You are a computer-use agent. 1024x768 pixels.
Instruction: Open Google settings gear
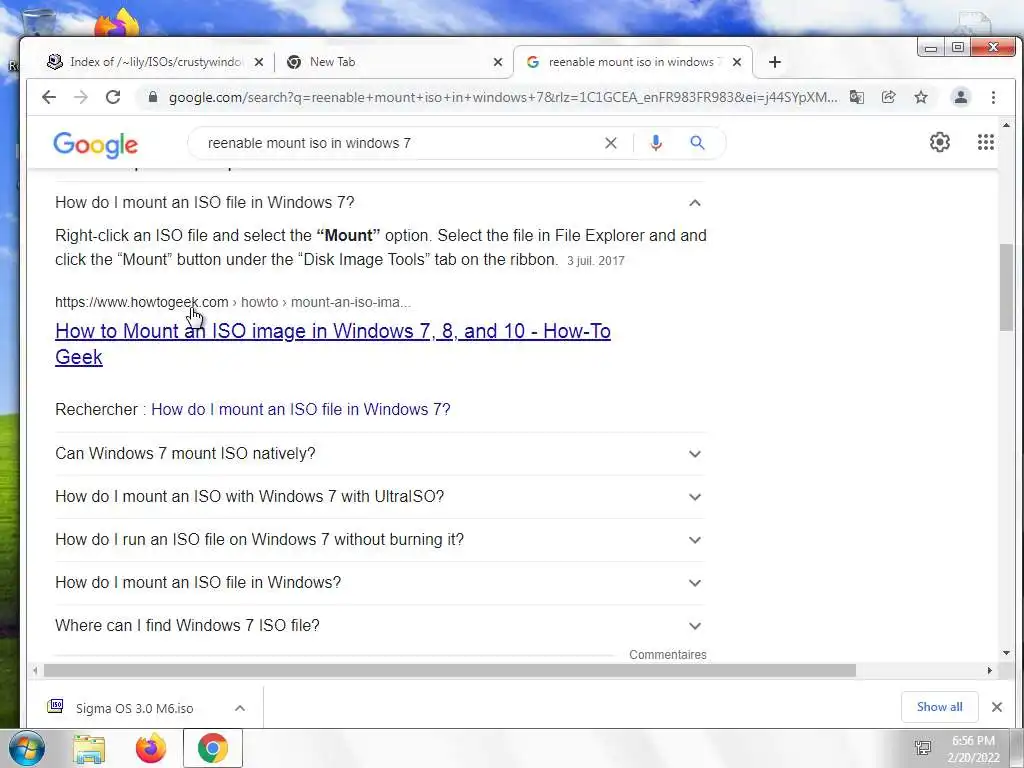pos(940,142)
